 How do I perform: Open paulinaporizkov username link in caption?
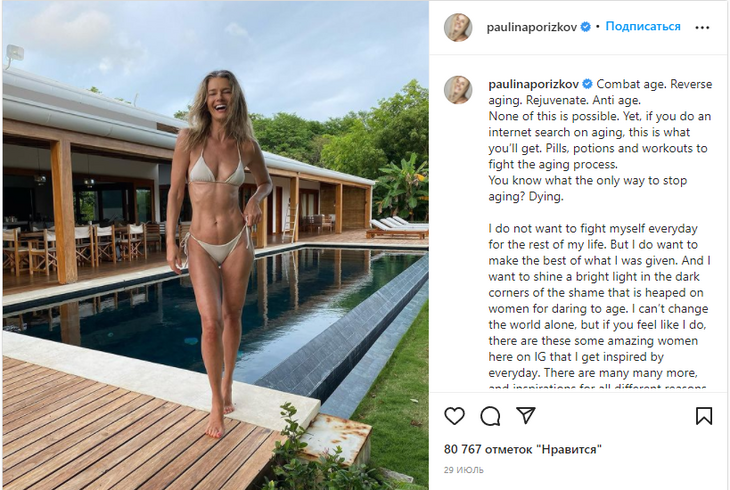[534, 84]
